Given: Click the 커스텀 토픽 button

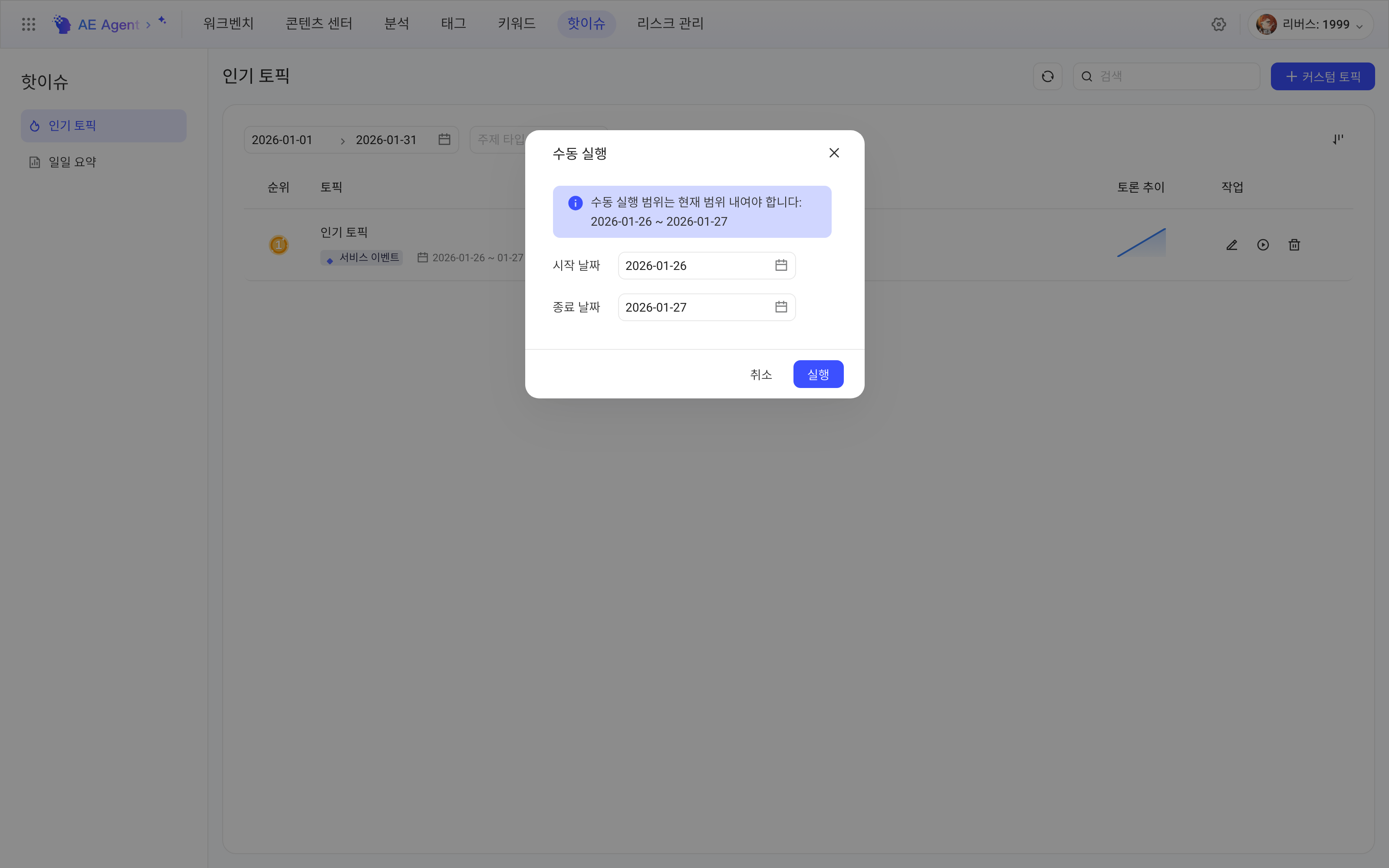Looking at the screenshot, I should 1323,76.
